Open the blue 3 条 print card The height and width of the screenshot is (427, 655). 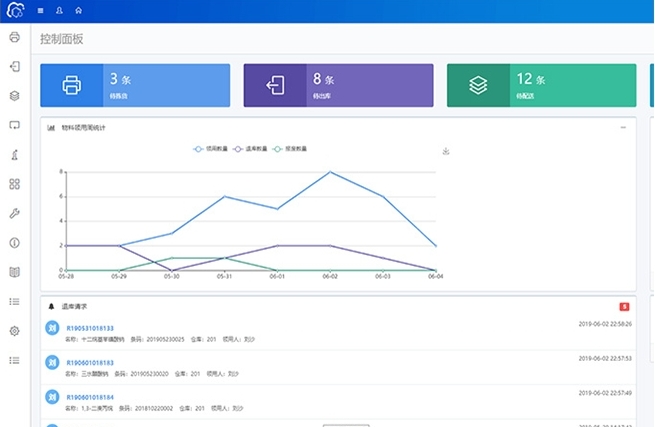(135, 85)
